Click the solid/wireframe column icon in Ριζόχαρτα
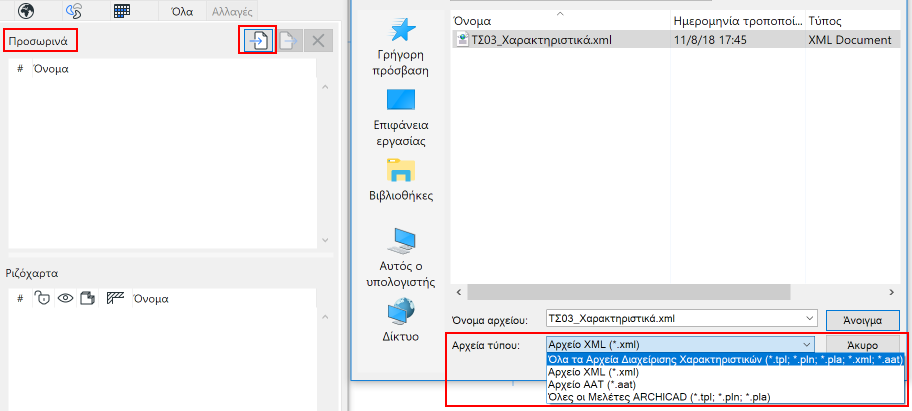Screen dimensions: 912x411 pyautogui.click(x=87, y=299)
